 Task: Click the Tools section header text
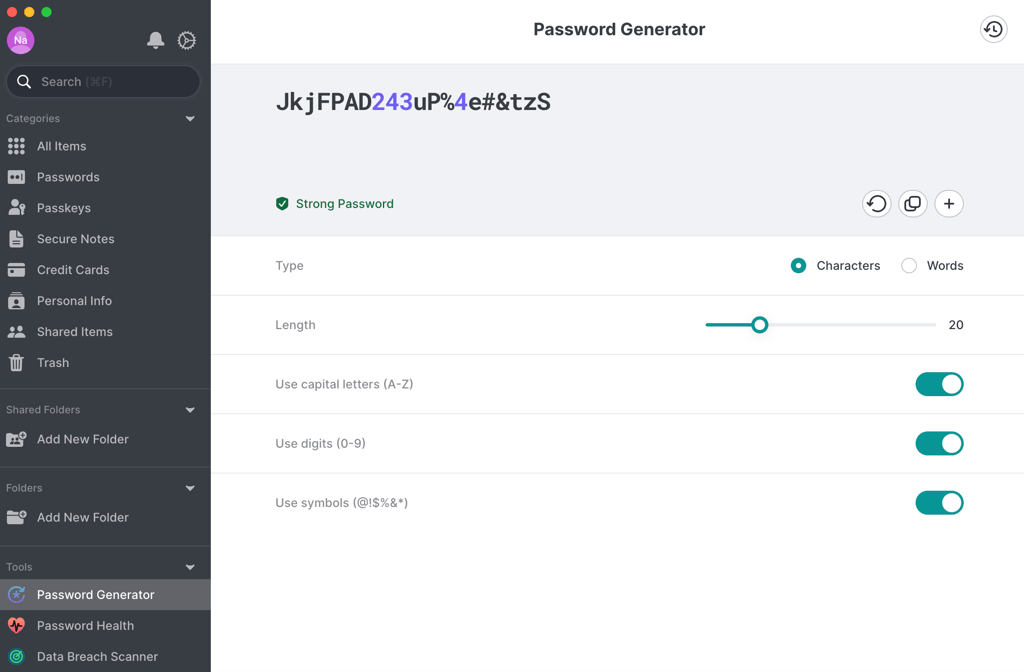pyautogui.click(x=19, y=567)
